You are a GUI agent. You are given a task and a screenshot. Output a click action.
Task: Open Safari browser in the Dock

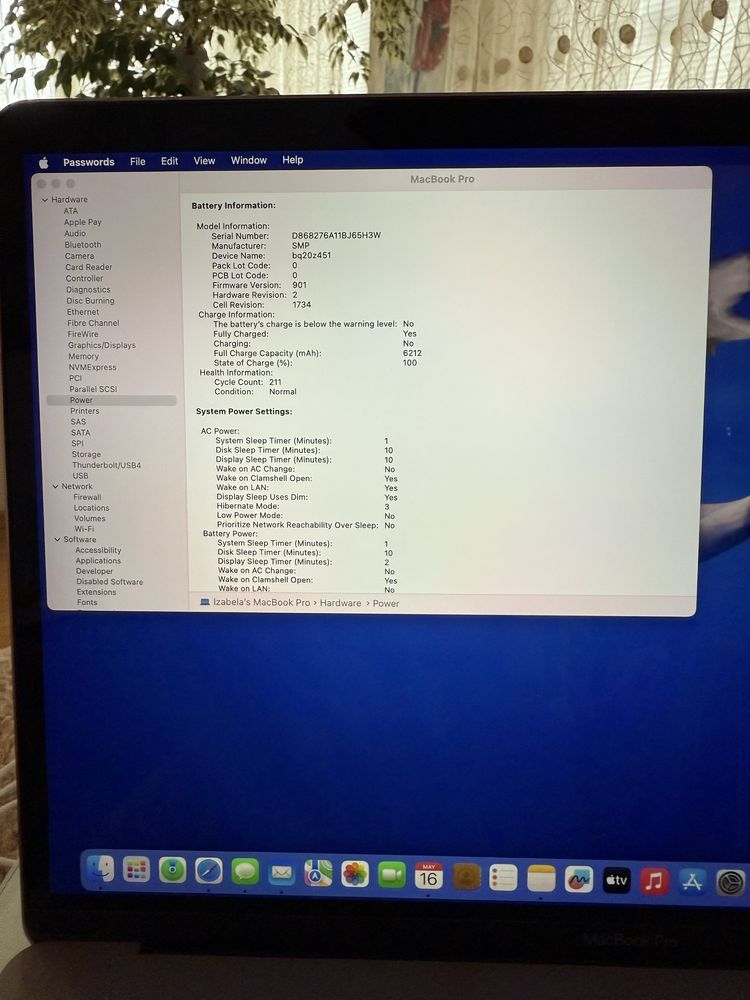tap(209, 871)
